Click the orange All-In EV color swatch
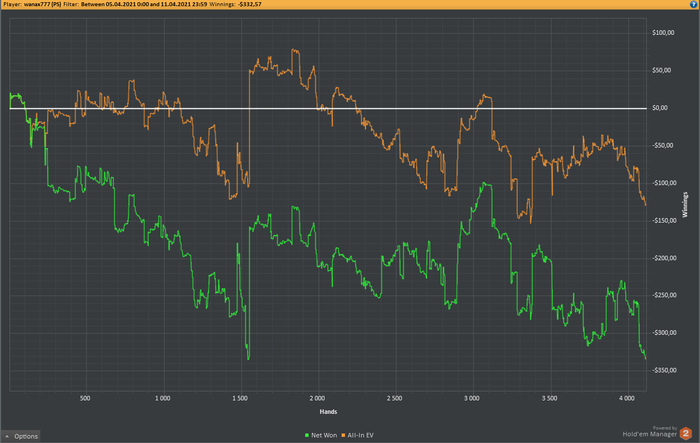The height and width of the screenshot is (443, 700). pos(344,435)
